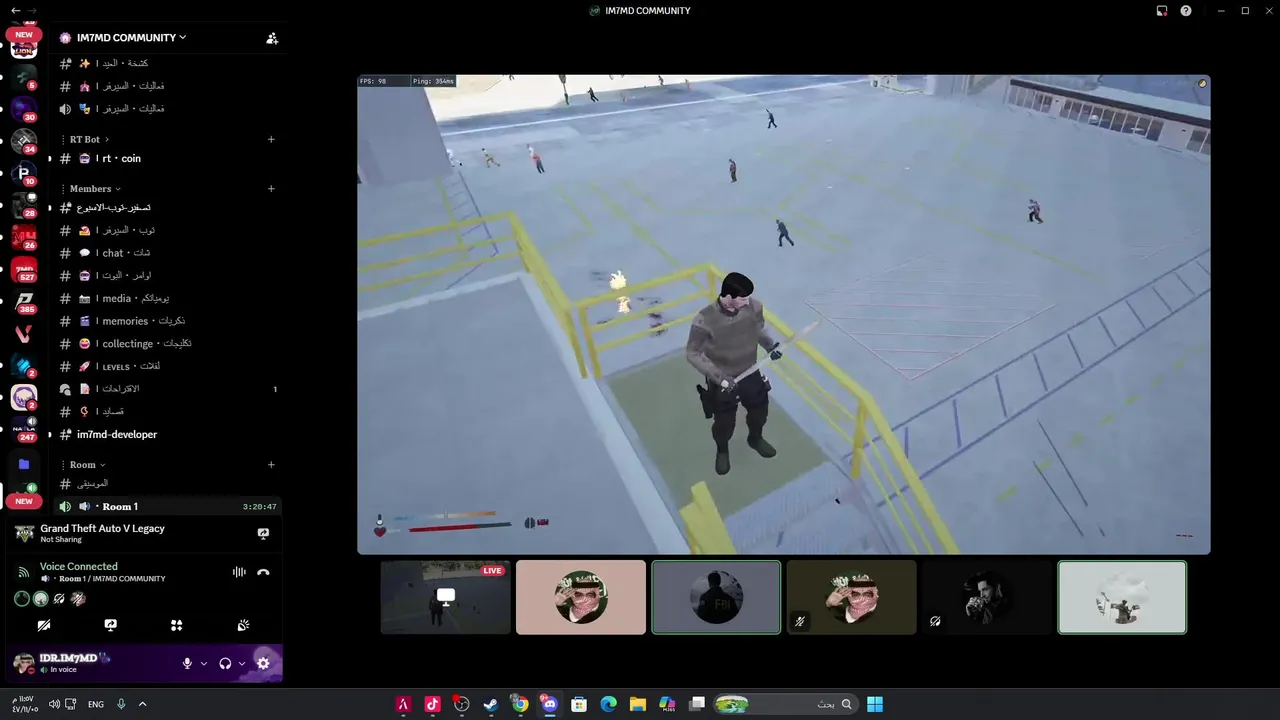Open the server folder icon

click(x=24, y=464)
